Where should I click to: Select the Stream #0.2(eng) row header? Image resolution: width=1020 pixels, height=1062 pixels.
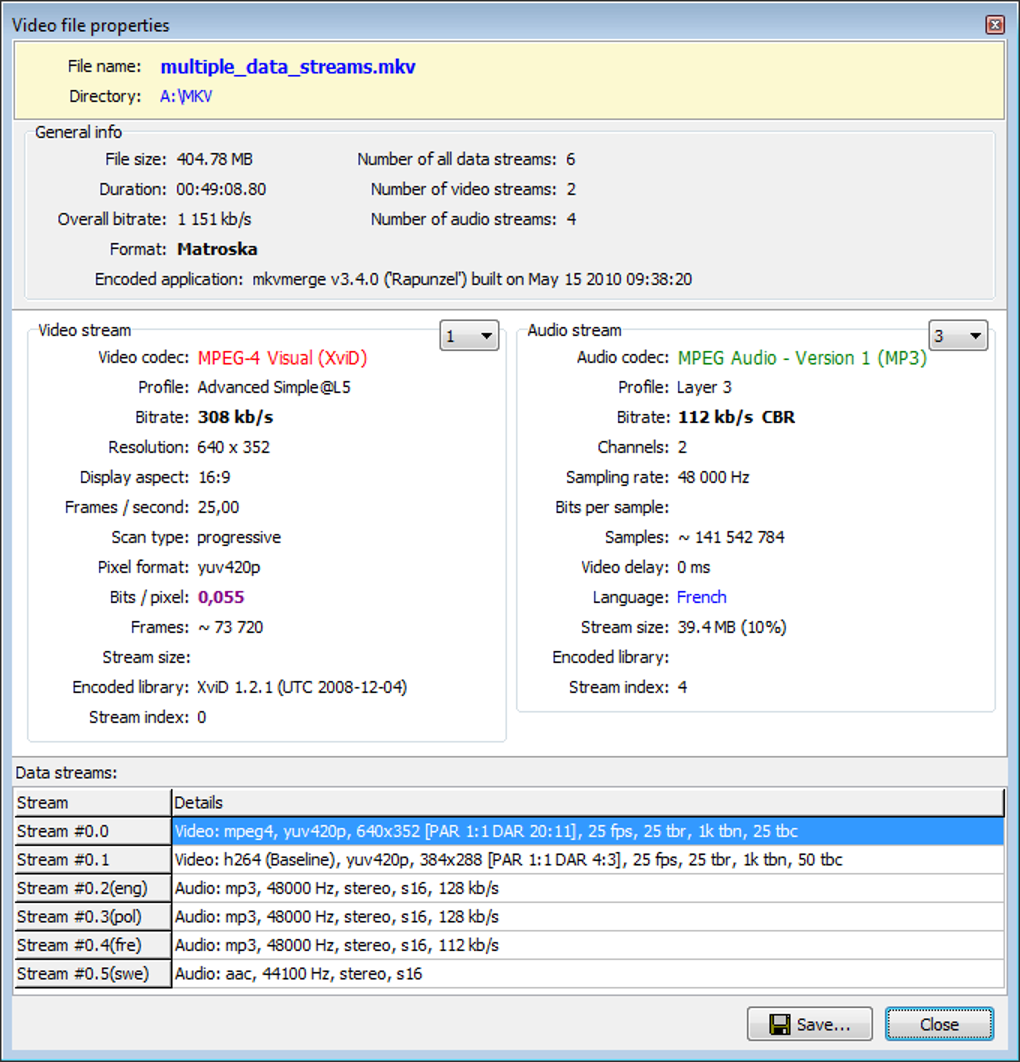tap(93, 888)
